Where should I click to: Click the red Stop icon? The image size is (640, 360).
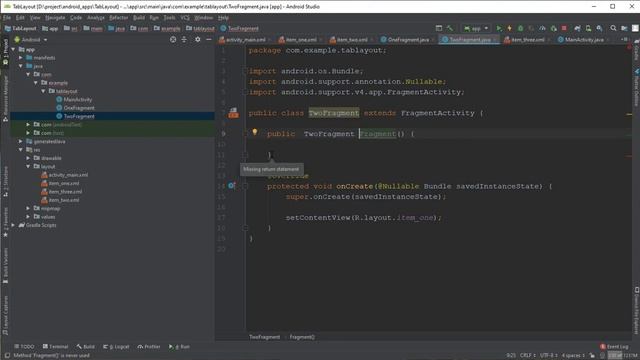click(x=564, y=28)
